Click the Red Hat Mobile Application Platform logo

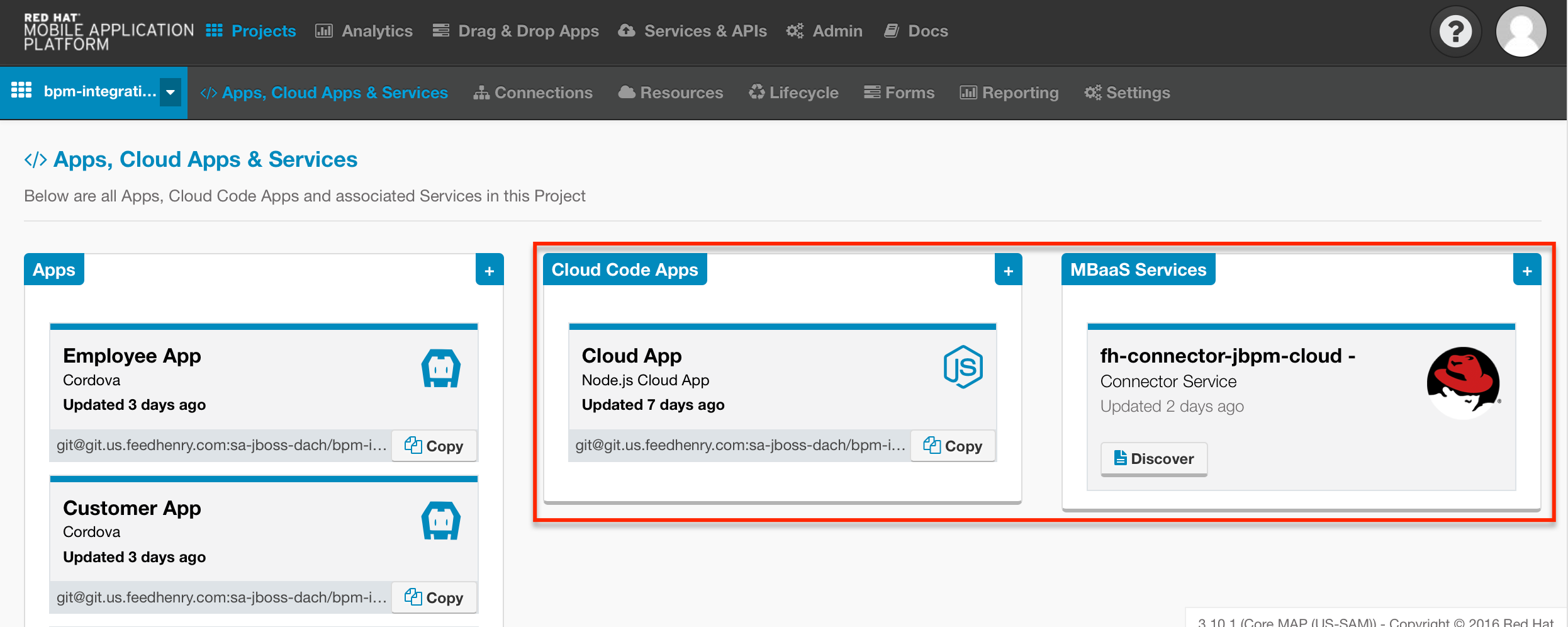tap(109, 32)
